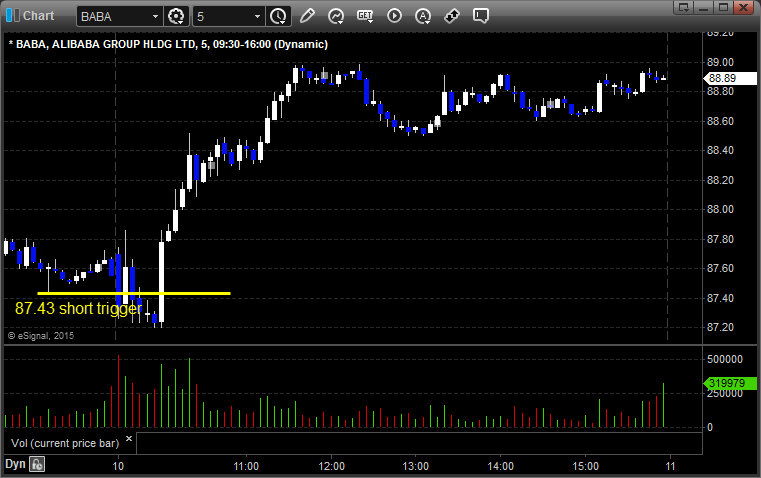
Task: Open the GET studies menu icon
Action: pyautogui.click(x=365, y=16)
